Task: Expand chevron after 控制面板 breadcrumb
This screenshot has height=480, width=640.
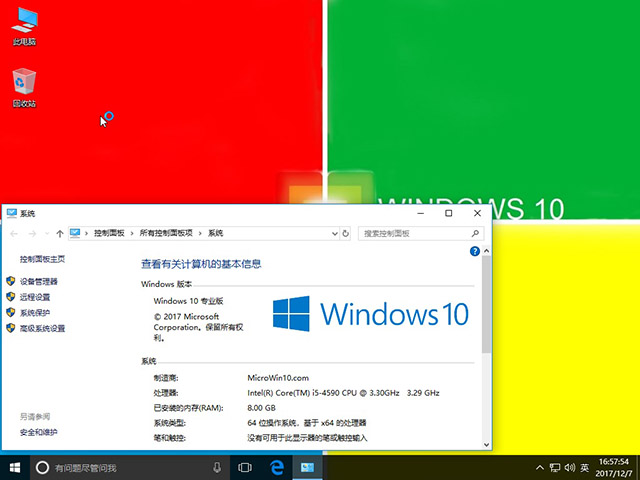Action: pos(132,233)
